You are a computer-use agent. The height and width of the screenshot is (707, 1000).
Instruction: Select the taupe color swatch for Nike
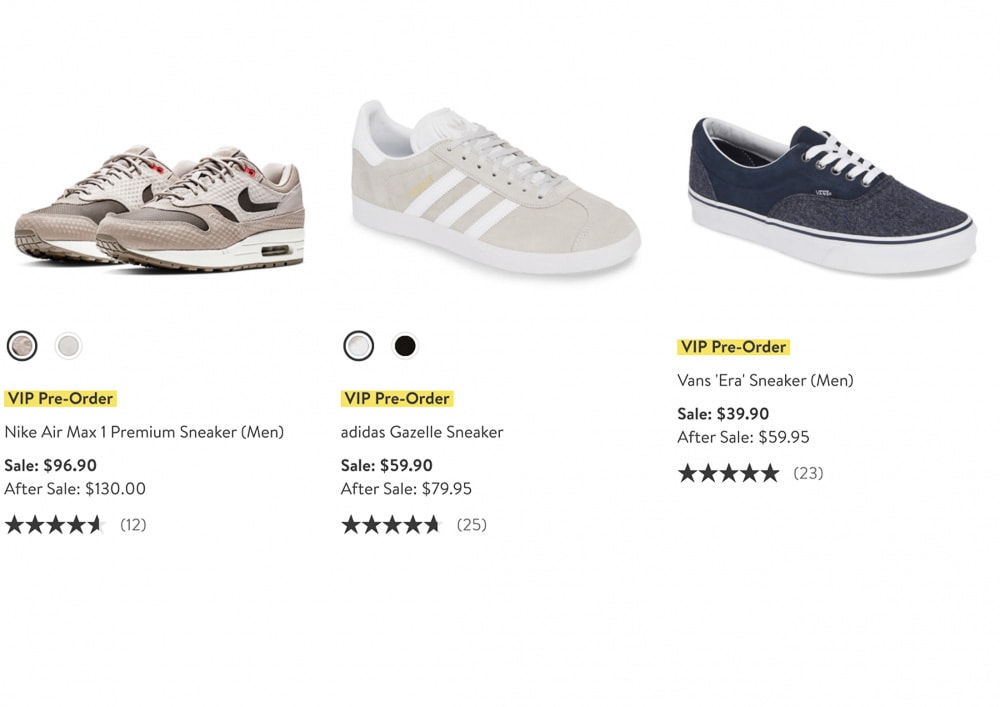[22, 346]
